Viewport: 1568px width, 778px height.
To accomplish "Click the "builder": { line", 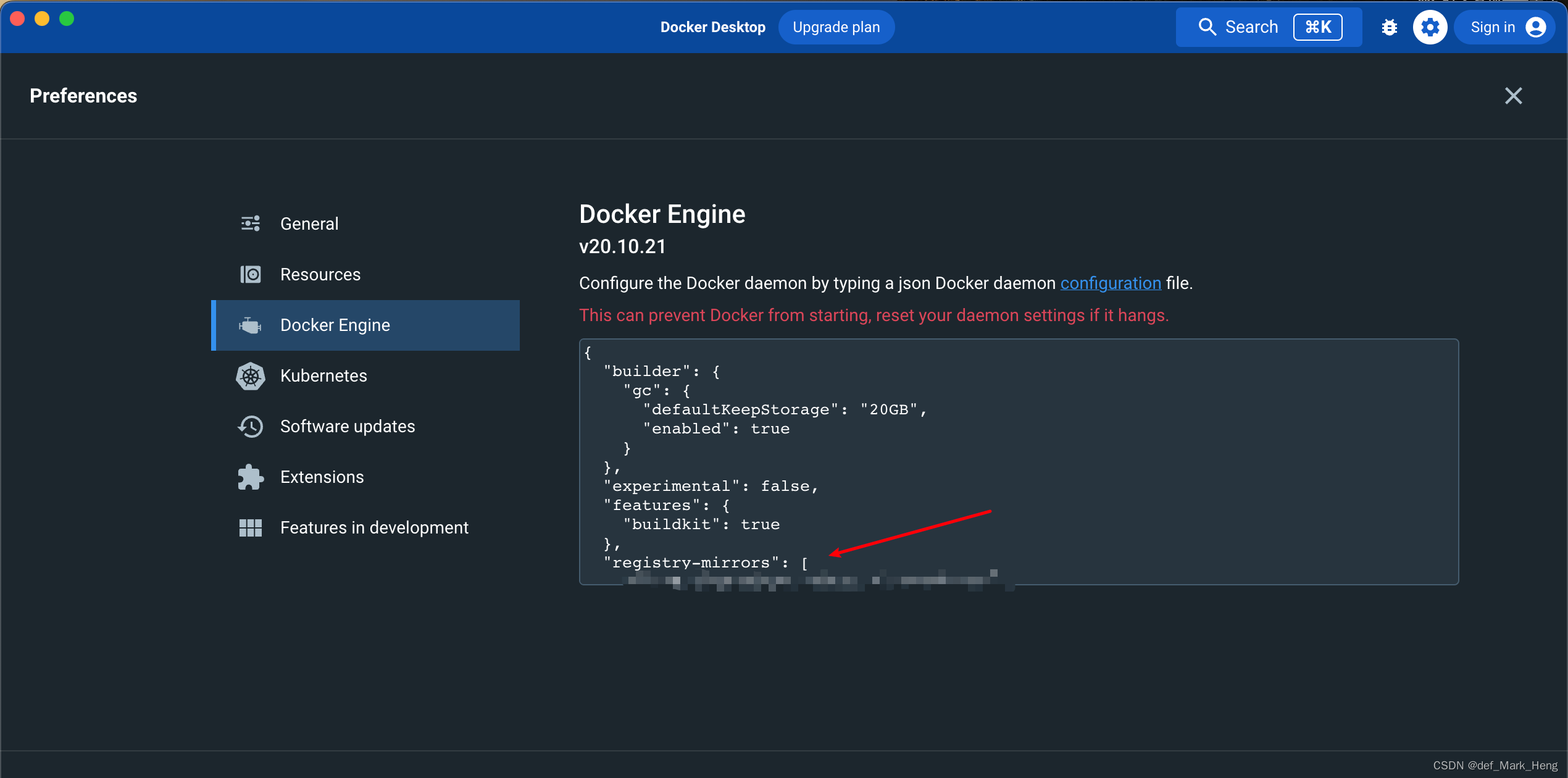I will (661, 372).
